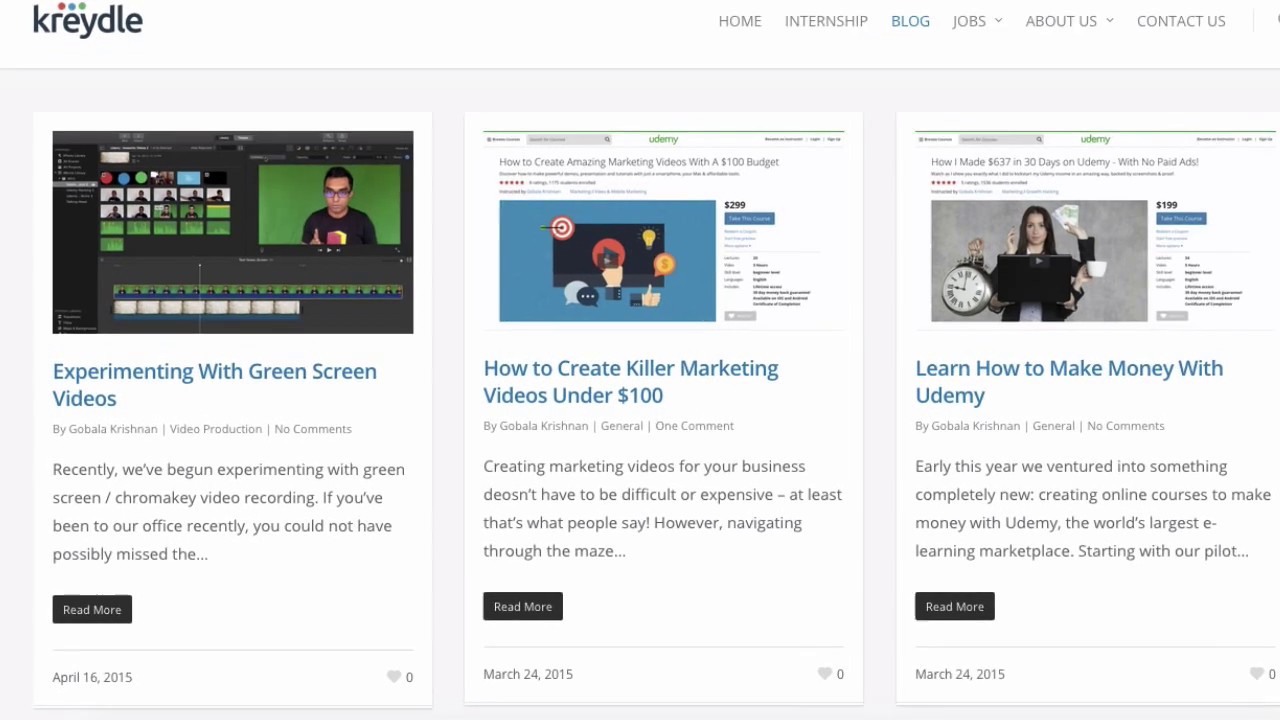Expand the JOBS dropdown chevron
1280x720 pixels.
pyautogui.click(x=998, y=21)
